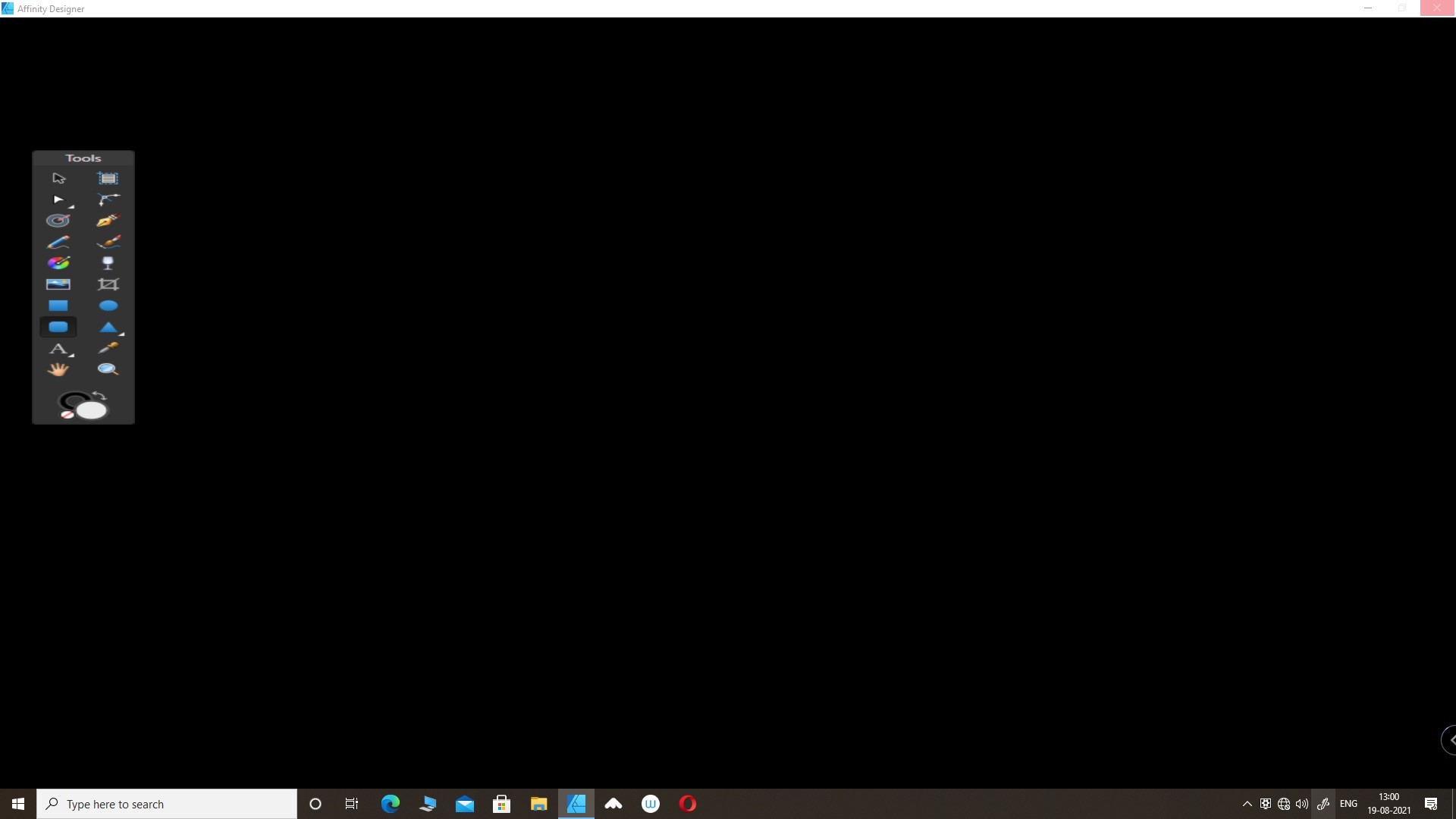Open File Explorer from taskbar
The width and height of the screenshot is (1456, 819).
click(538, 804)
